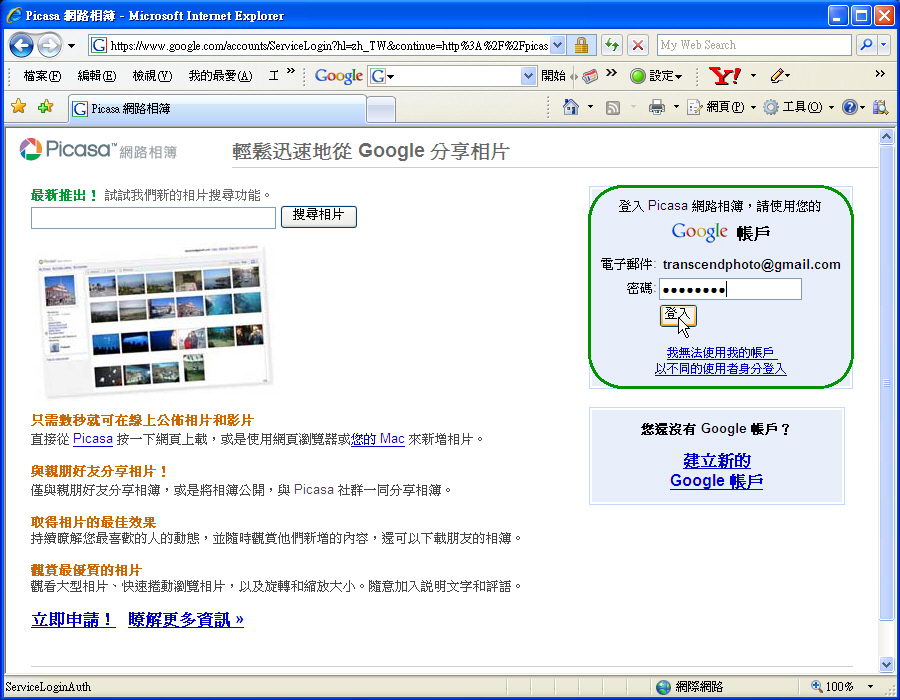Click 以不同的使用者身分登入 link
The height and width of the screenshot is (700, 900).
pos(720,368)
